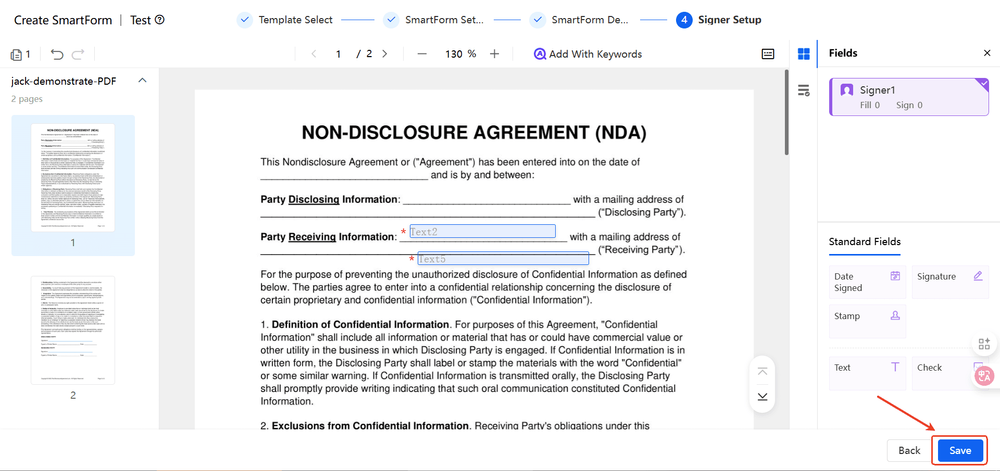The image size is (1000, 471).
Task: Open the fields grid panel icon
Action: 803,54
